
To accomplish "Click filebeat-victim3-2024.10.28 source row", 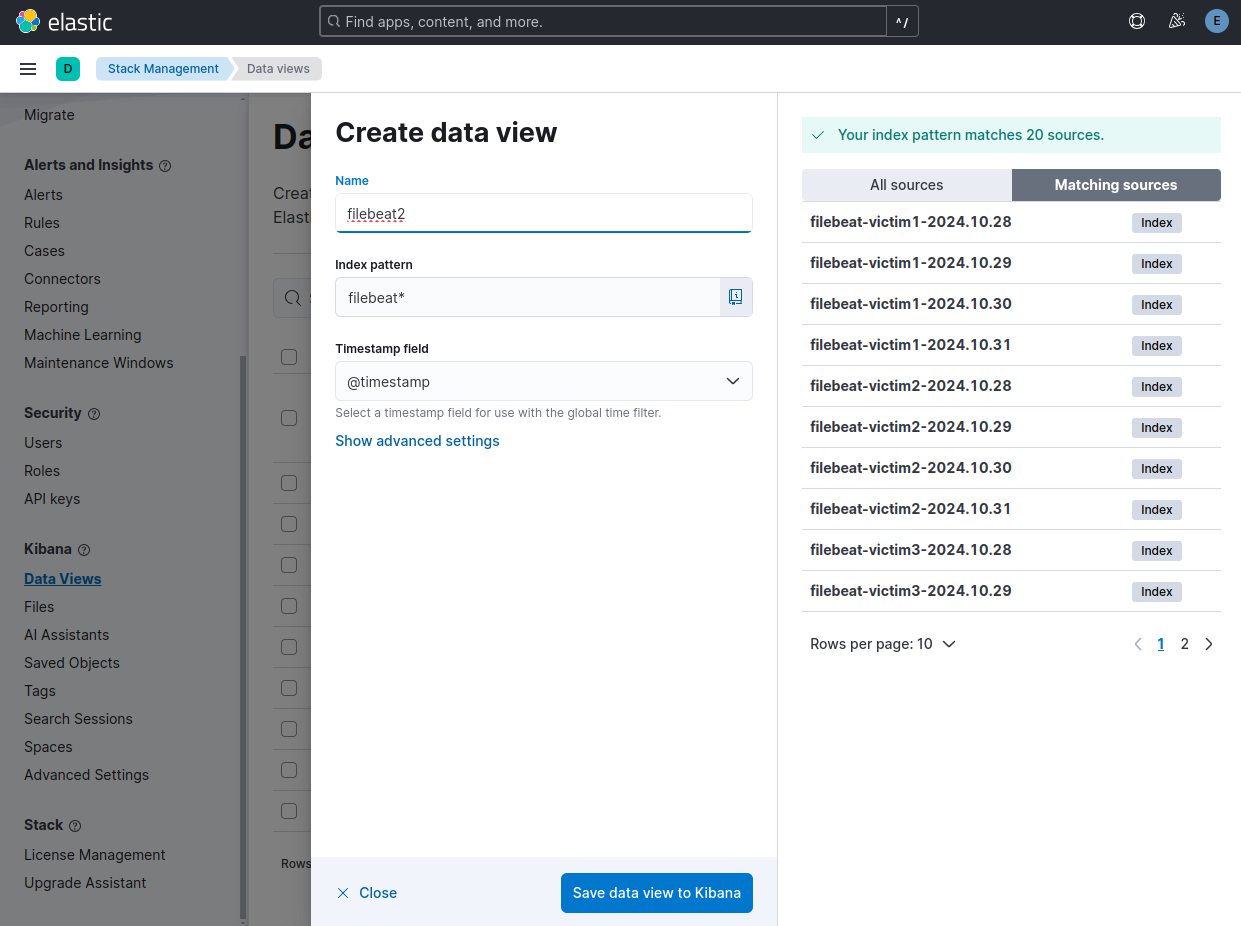I will click(1011, 550).
